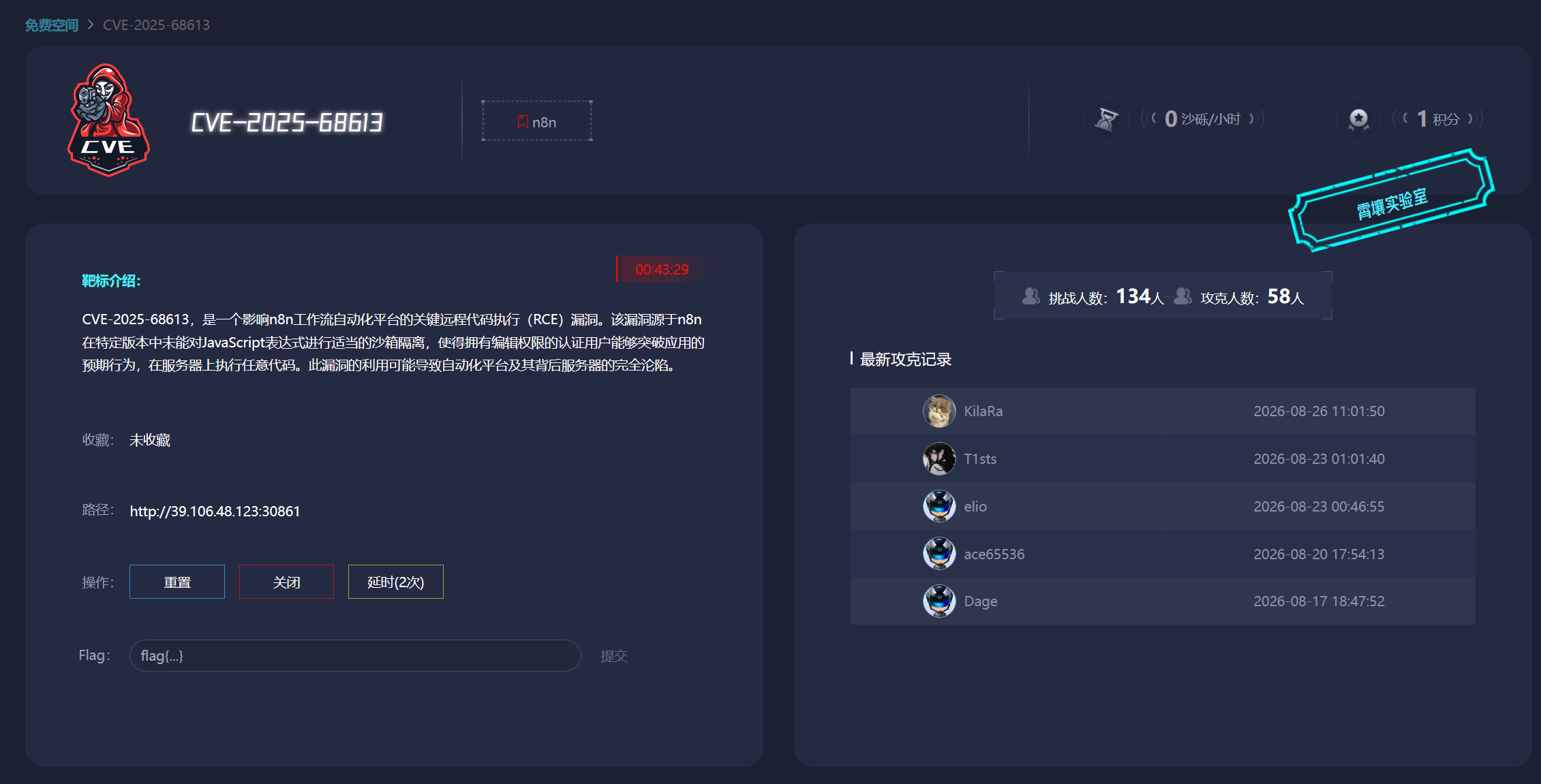The image size is (1541, 784).
Task: Click the 挑战人数 134 count
Action: click(x=1106, y=297)
